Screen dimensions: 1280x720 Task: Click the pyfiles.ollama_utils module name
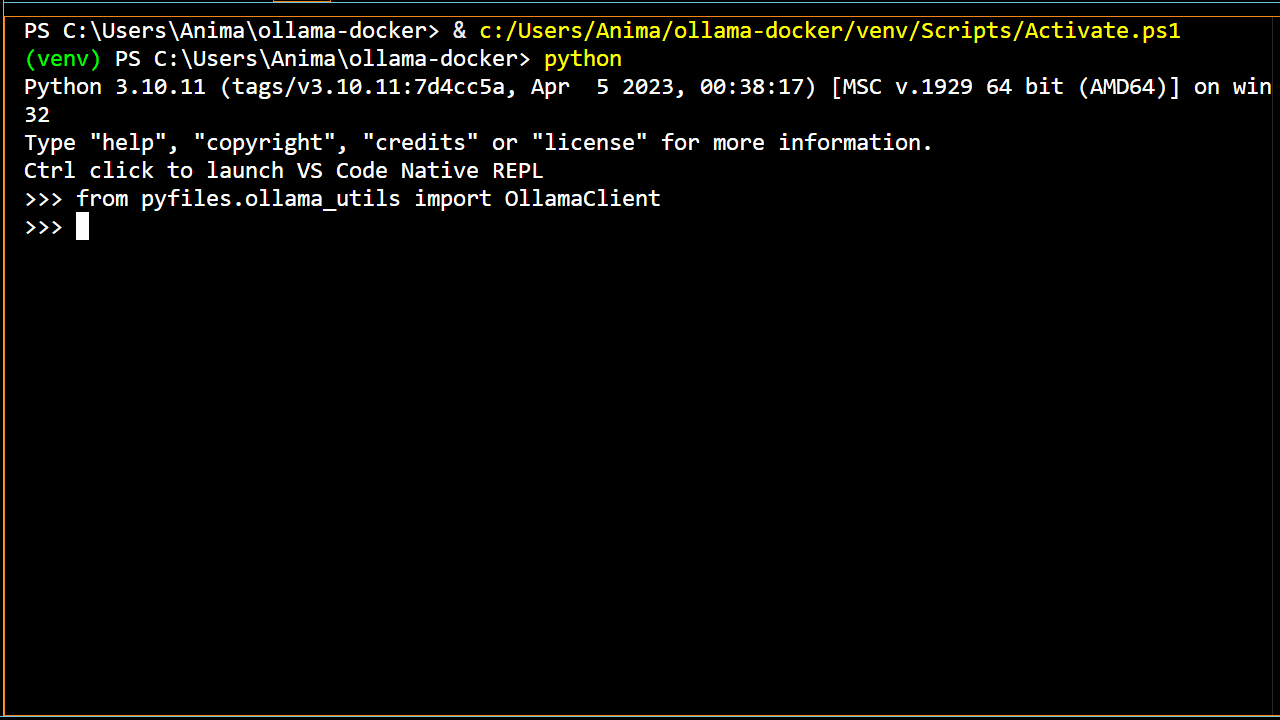click(x=270, y=199)
